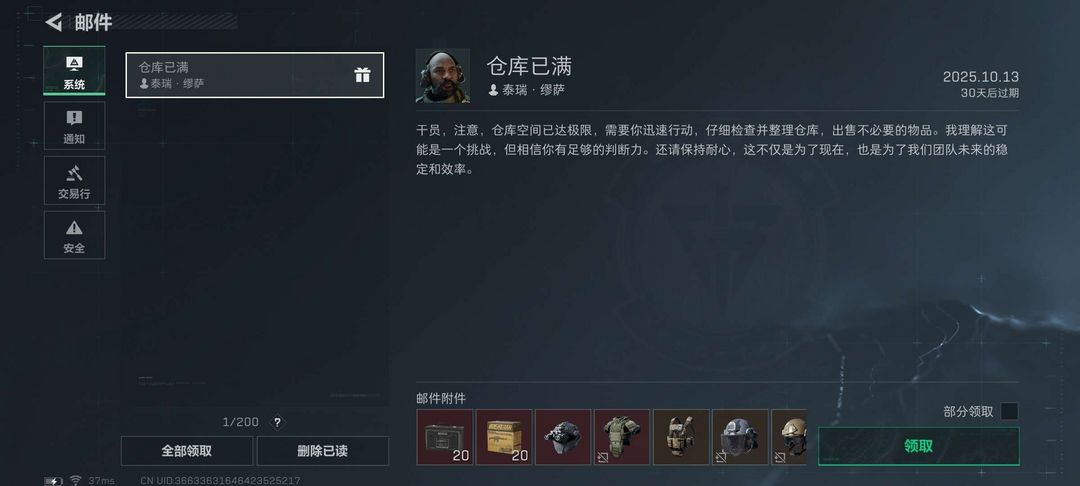Viewport: 1080px width, 486px height.
Task: Switch to the 通知 tab
Action: click(x=74, y=125)
